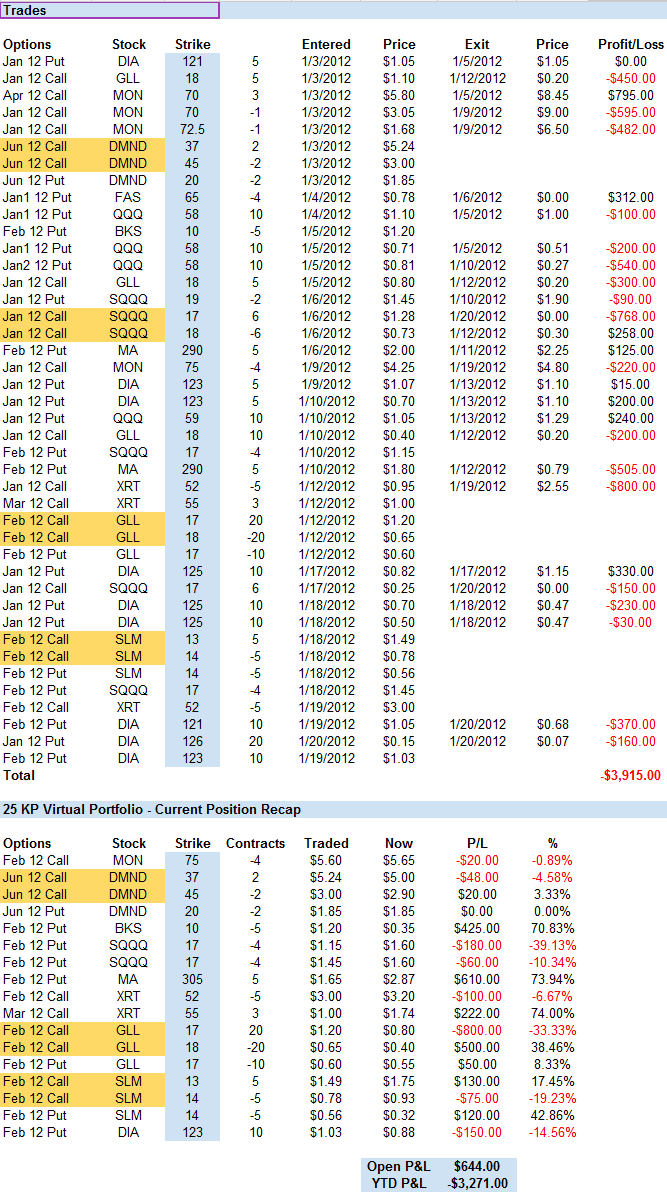Screen dimensions: 667x1193
Task: Select the Jan2 12 Put cell
Action: click(35, 265)
